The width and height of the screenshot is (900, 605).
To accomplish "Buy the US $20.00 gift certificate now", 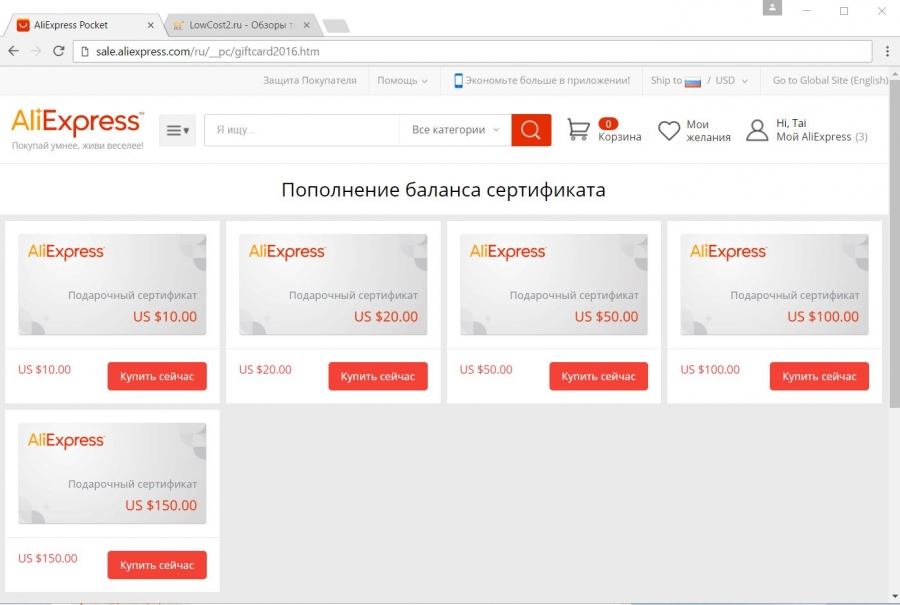I will click(378, 376).
